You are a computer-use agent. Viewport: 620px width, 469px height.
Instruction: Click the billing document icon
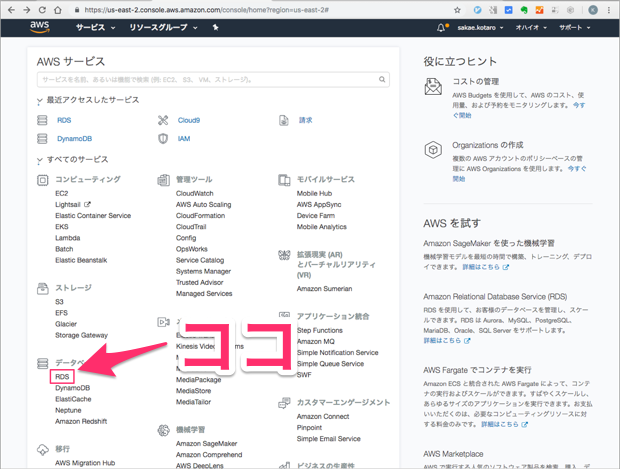click(x=284, y=120)
